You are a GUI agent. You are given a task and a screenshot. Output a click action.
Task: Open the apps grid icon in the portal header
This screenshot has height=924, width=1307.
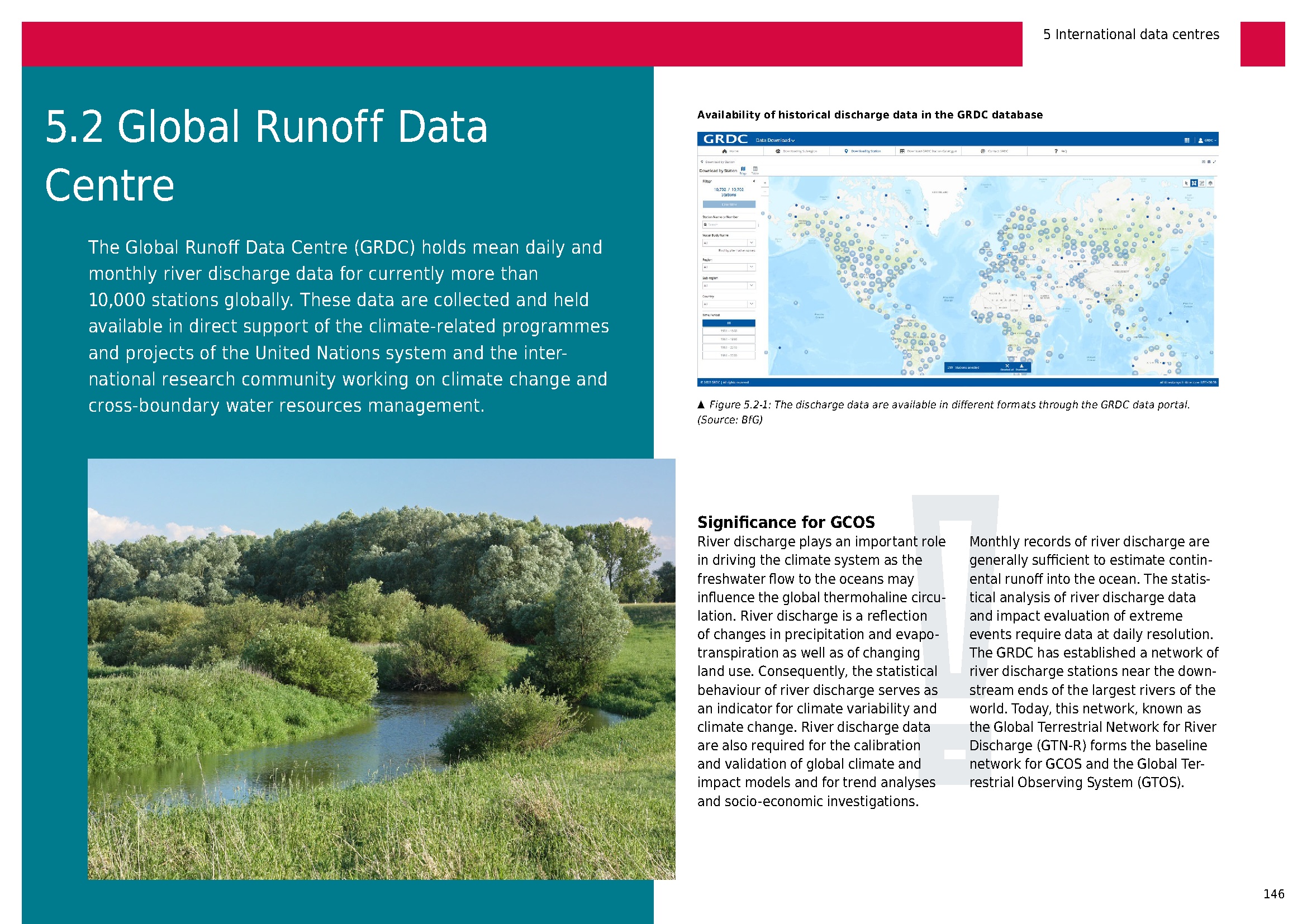(1187, 141)
